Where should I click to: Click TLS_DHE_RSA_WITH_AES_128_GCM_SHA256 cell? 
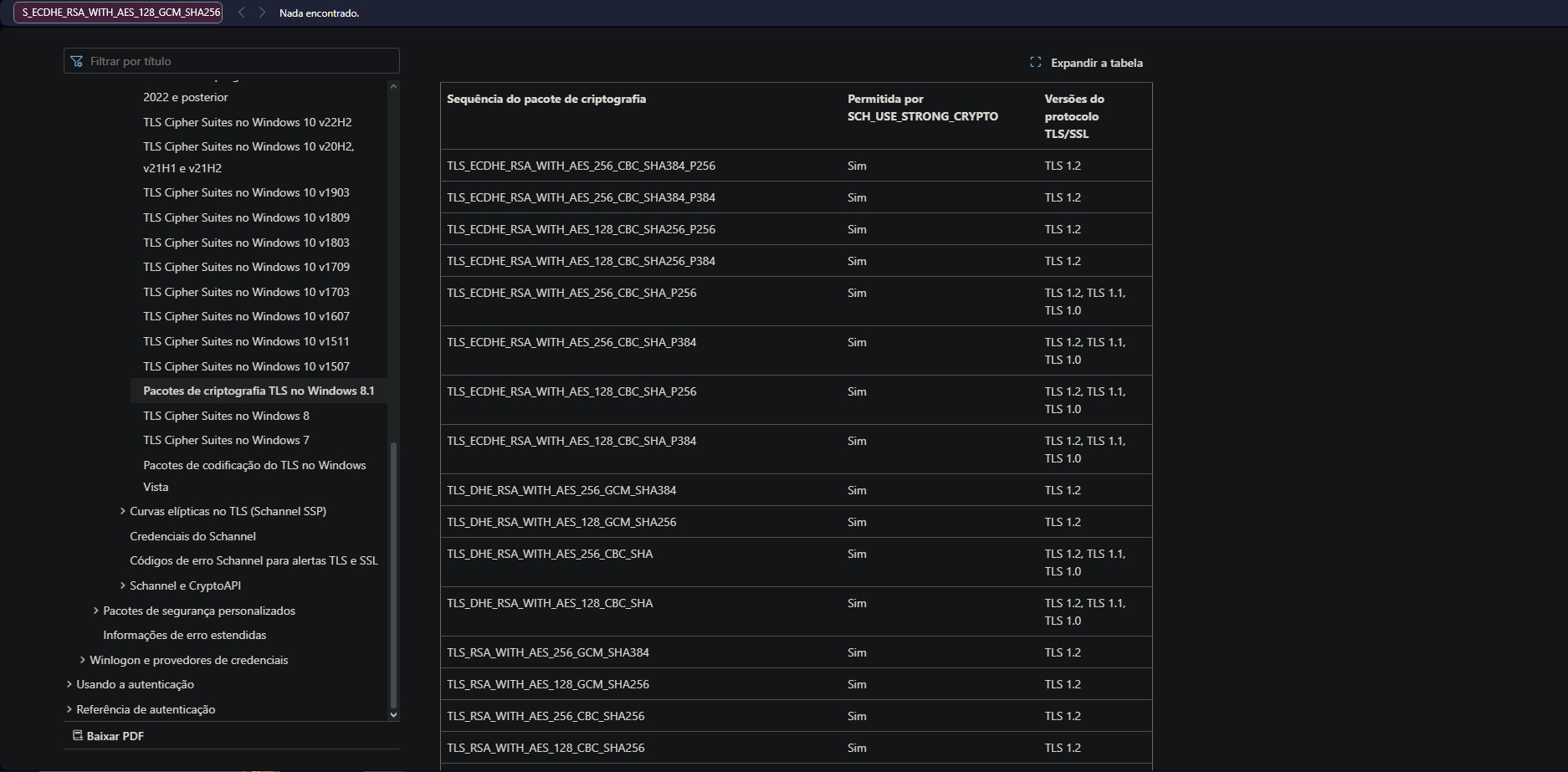click(561, 522)
